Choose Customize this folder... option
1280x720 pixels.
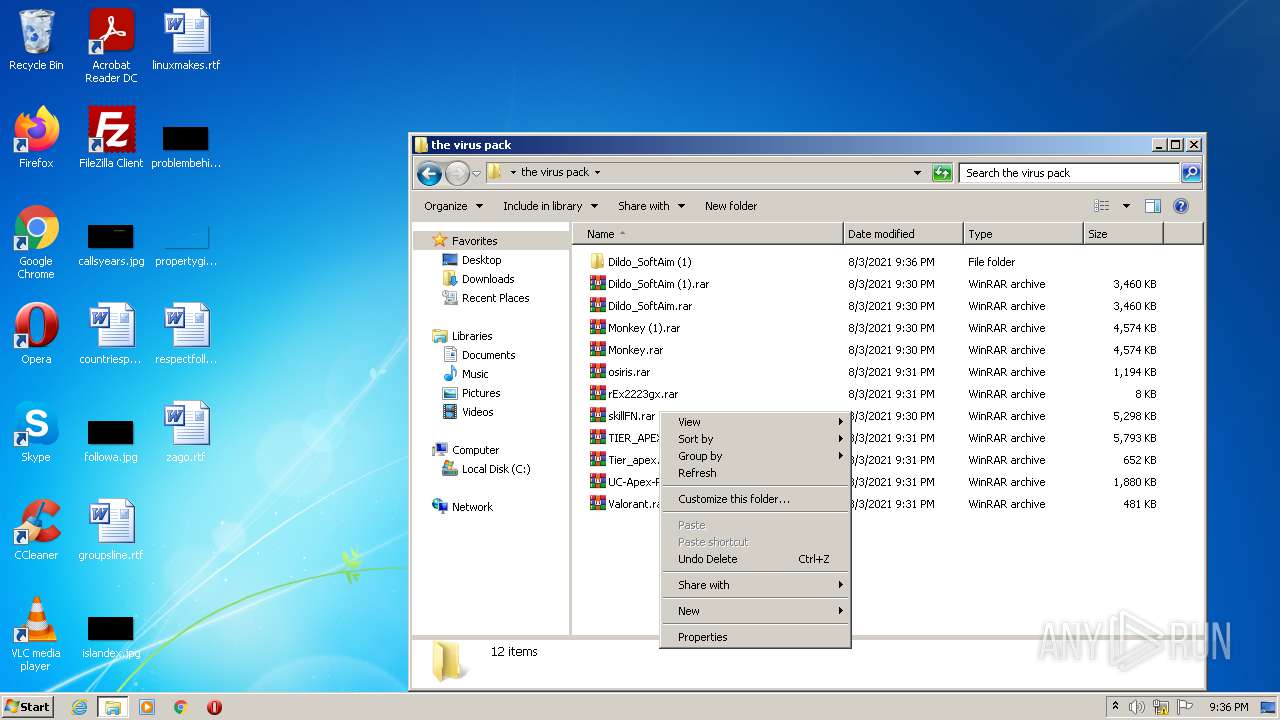[755, 499]
